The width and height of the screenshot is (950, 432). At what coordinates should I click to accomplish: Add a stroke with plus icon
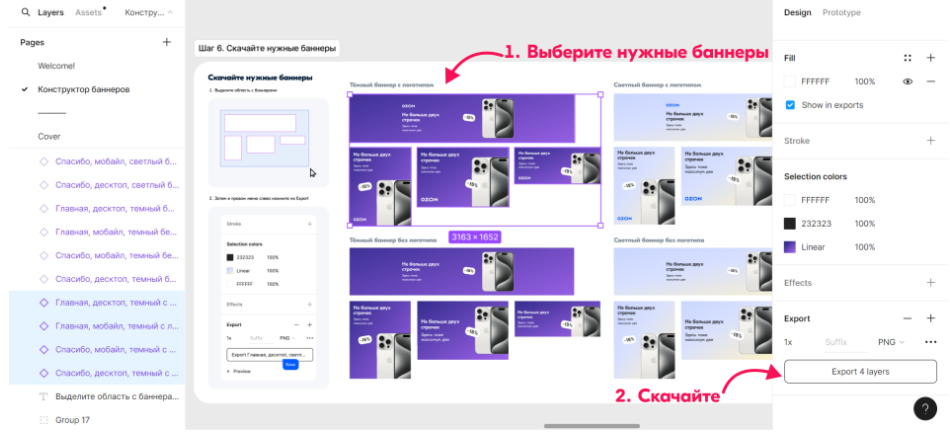pos(931,141)
